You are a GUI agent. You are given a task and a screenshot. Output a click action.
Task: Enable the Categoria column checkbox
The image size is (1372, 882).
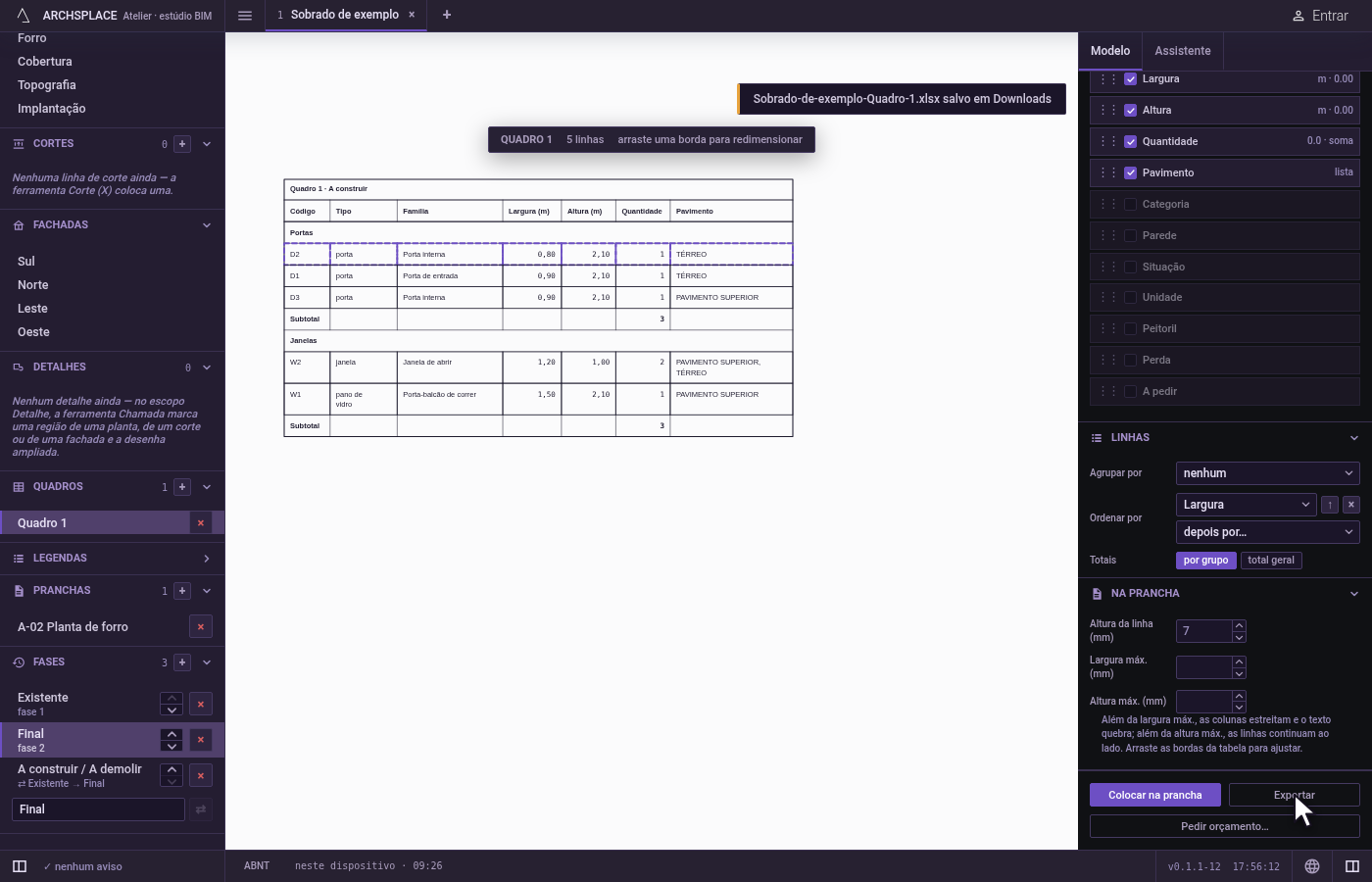1131,204
